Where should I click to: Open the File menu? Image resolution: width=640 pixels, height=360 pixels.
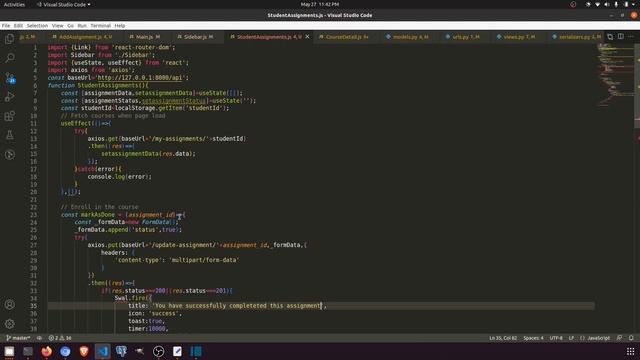pos(6,26)
